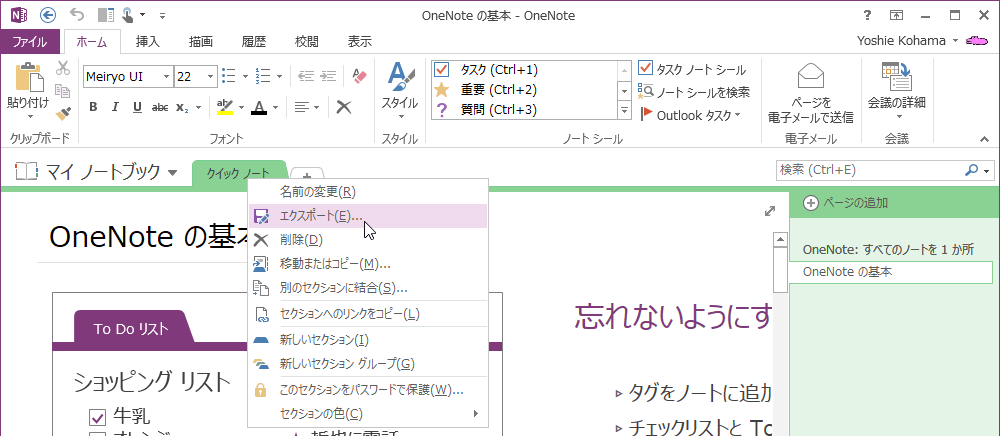Image resolution: width=1000 pixels, height=436 pixels.
Task: Select the OneNote の基本 page in list
Action: click(891, 272)
